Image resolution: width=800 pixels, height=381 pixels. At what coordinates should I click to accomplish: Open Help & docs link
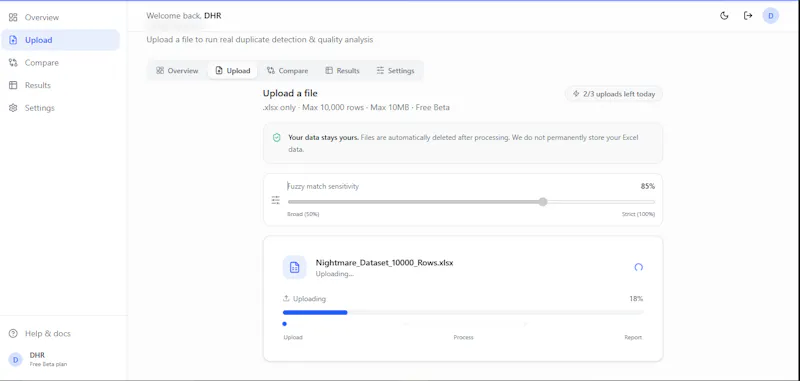(x=40, y=334)
